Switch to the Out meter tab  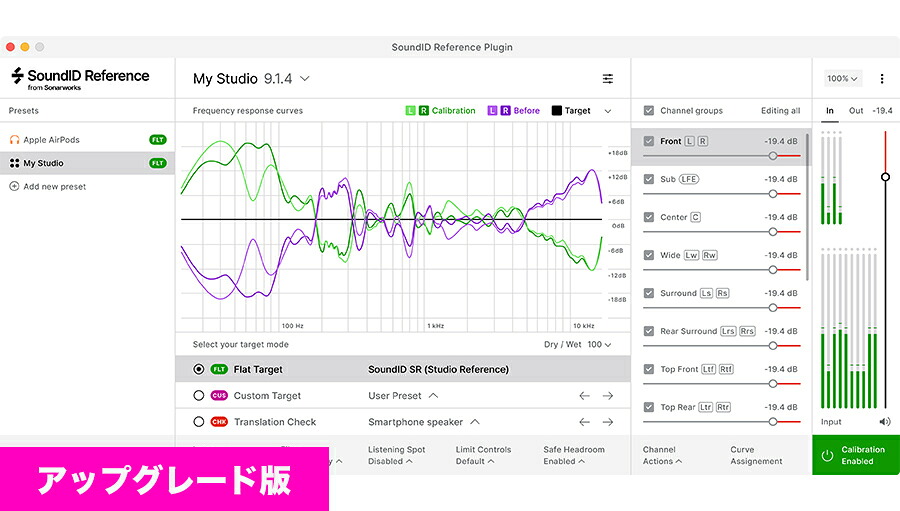(x=856, y=110)
